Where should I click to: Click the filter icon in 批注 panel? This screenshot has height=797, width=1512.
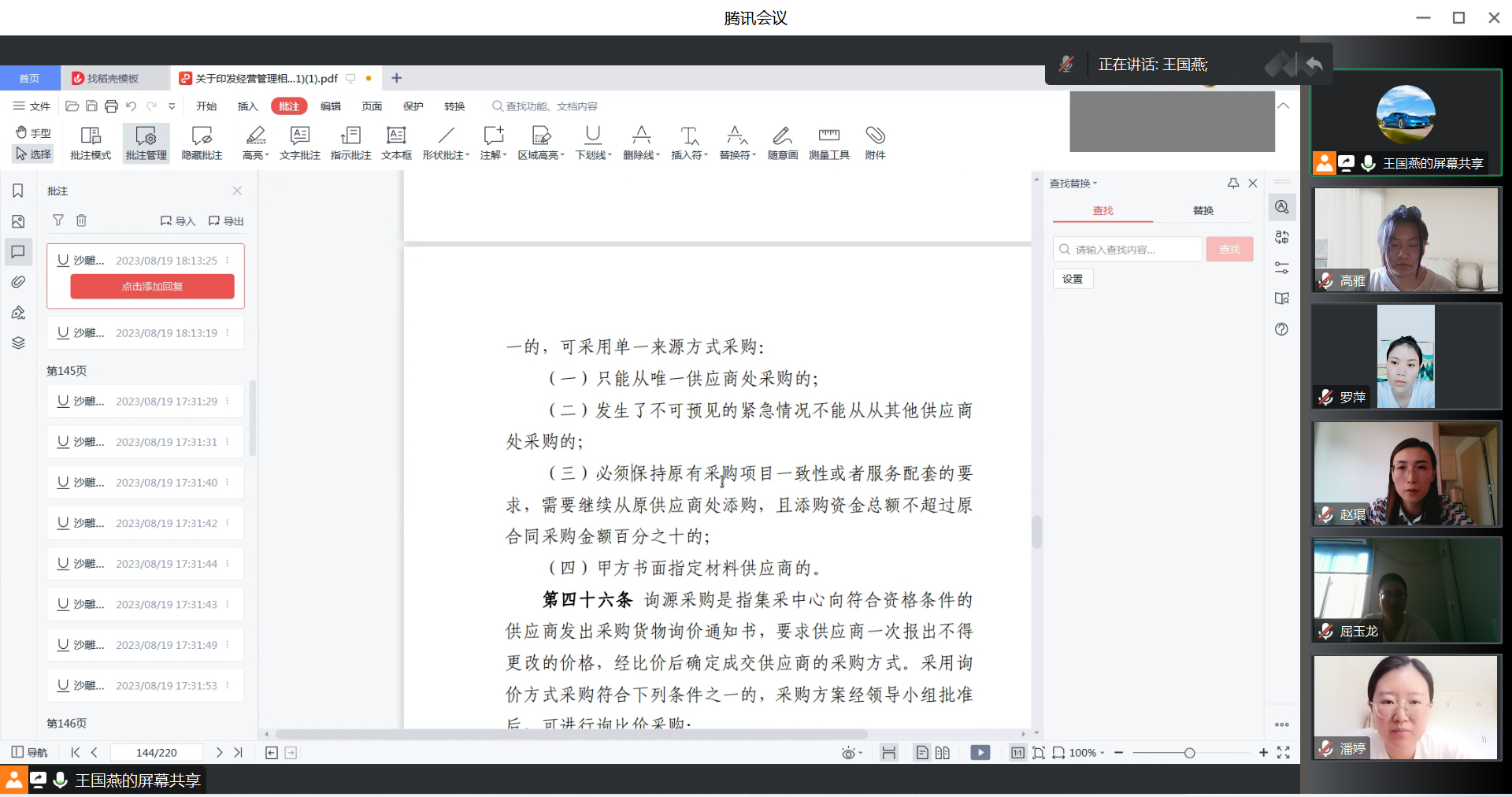click(58, 221)
